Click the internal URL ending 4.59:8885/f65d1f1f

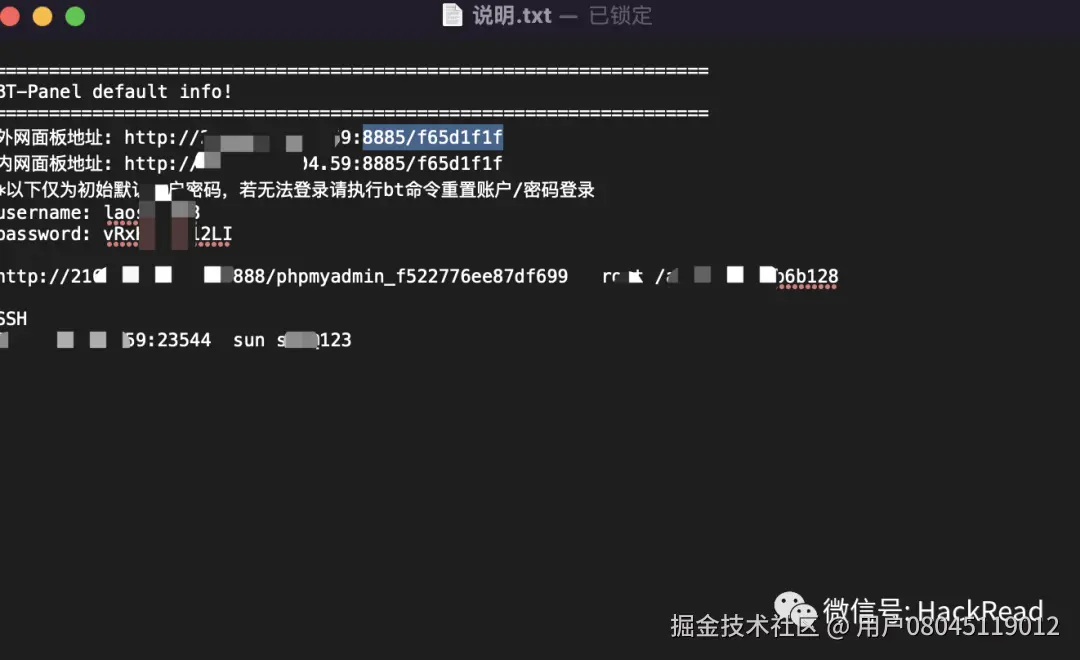click(403, 163)
